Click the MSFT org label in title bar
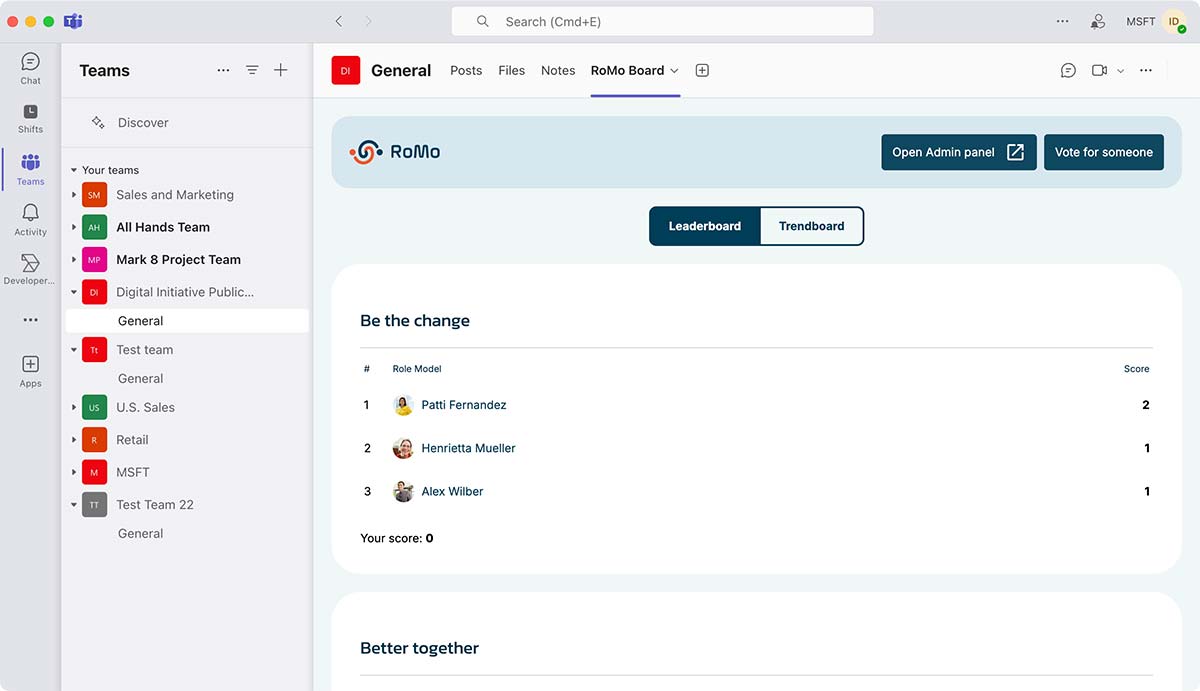 click(1140, 21)
